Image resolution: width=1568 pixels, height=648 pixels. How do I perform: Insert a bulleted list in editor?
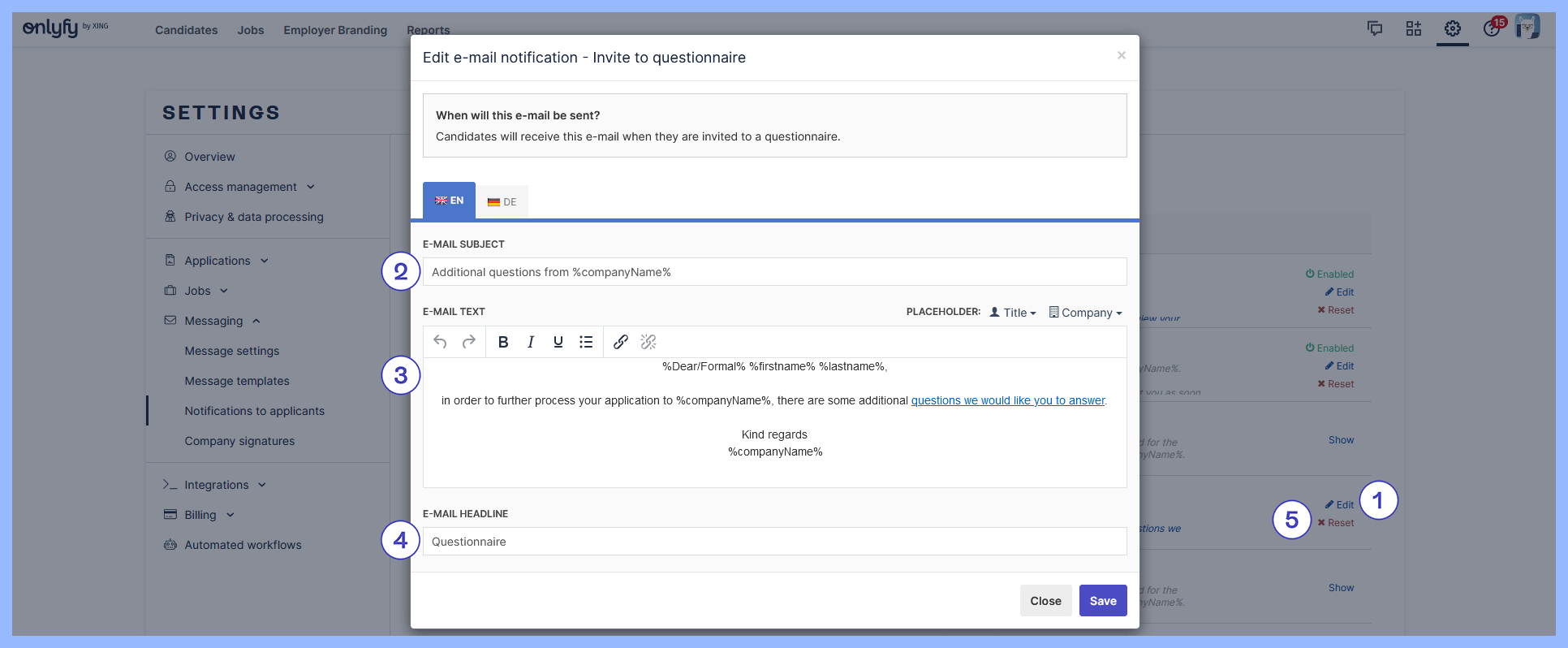point(586,342)
